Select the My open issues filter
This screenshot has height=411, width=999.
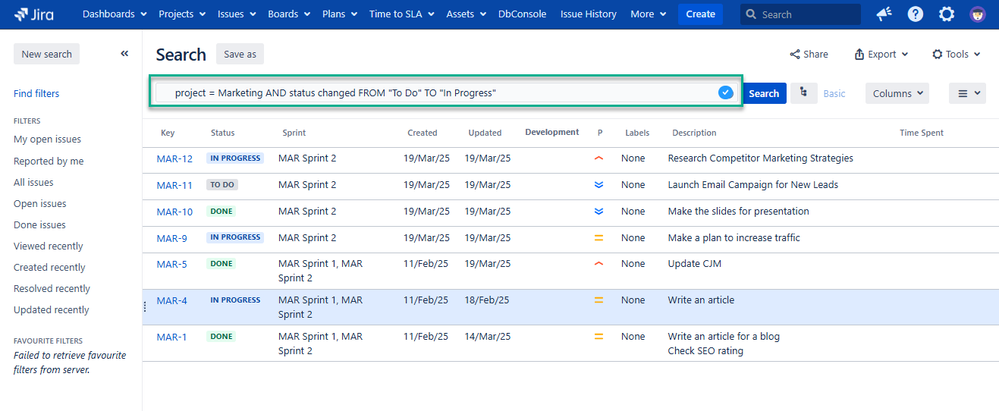47,139
